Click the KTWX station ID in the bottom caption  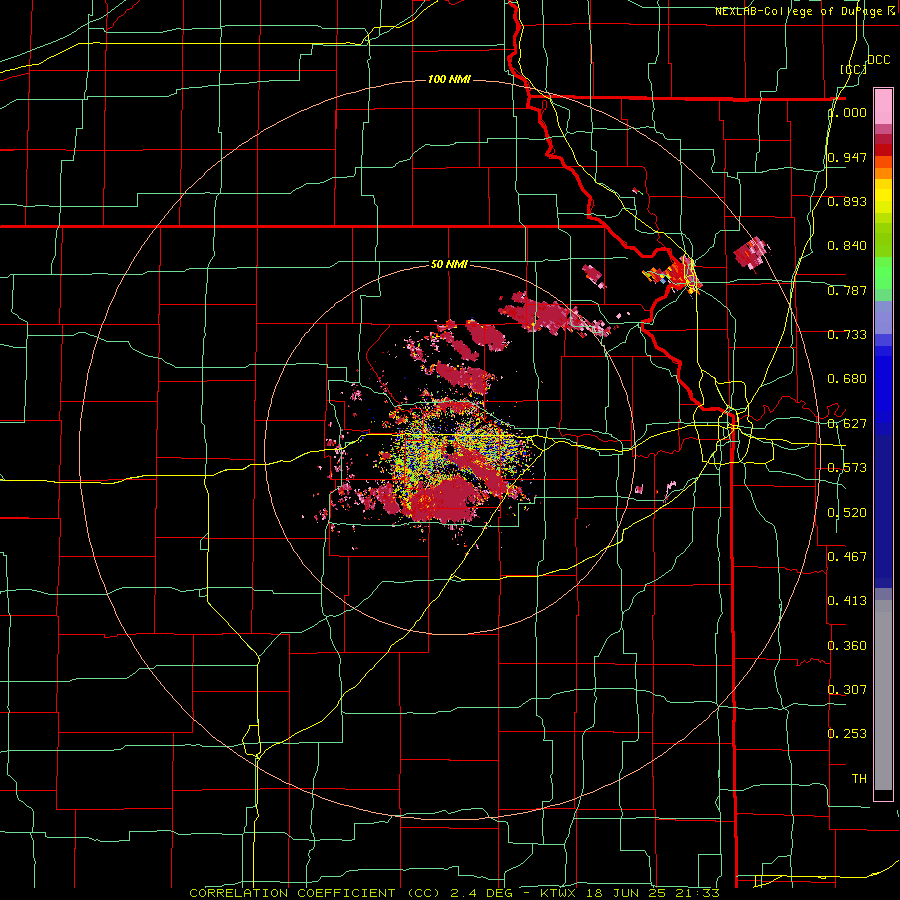tap(557, 893)
